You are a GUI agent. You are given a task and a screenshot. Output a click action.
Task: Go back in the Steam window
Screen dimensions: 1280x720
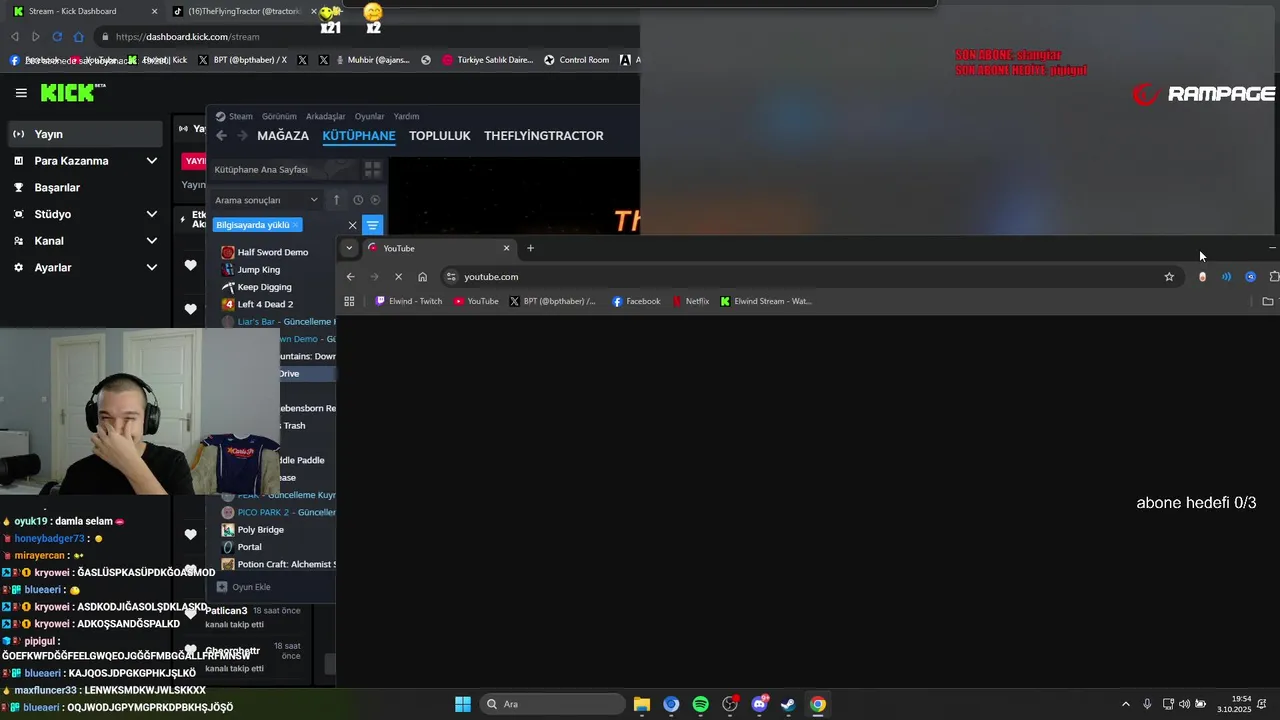coord(222,136)
